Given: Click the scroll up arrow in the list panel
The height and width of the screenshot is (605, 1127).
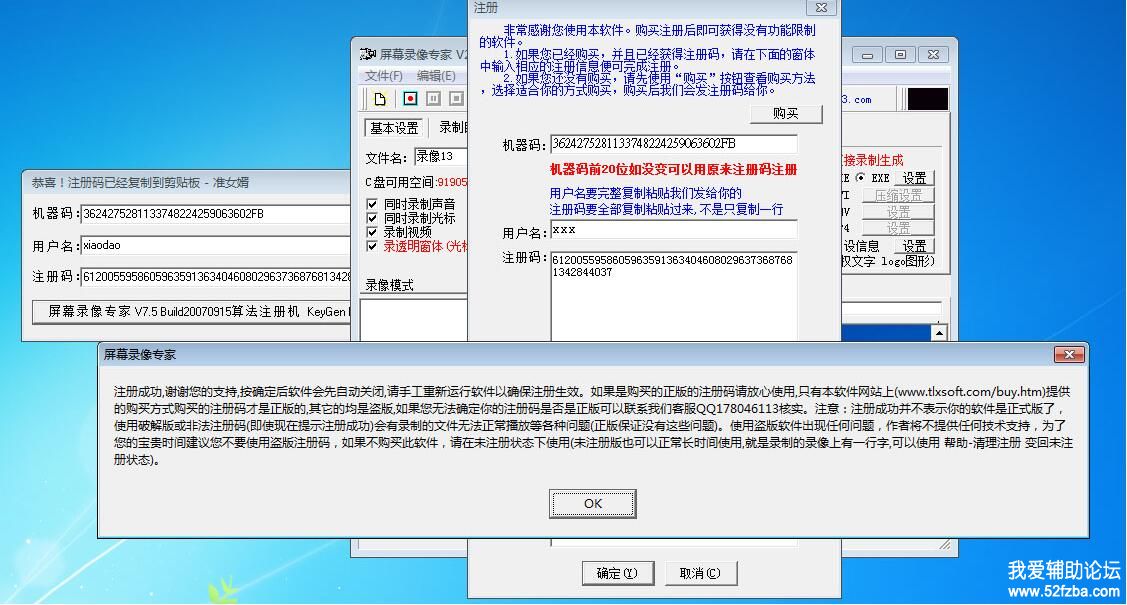Looking at the screenshot, I should click(x=939, y=333).
